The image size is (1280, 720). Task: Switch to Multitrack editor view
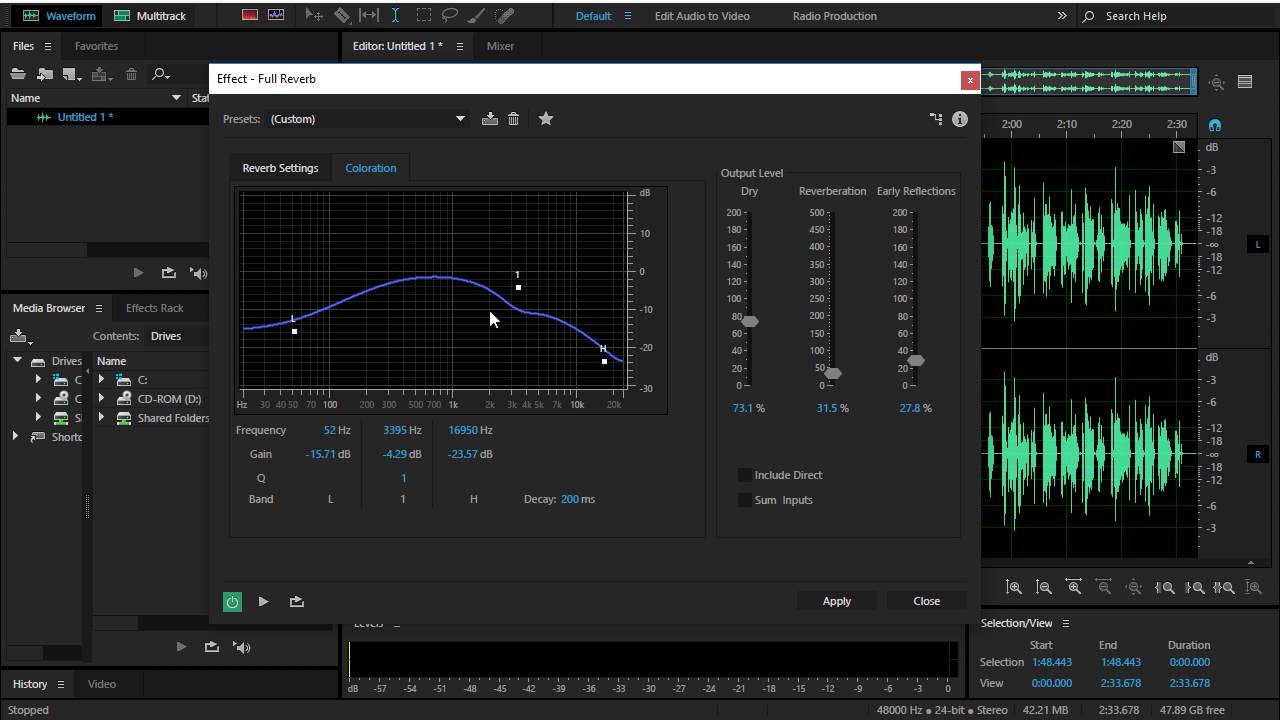point(150,16)
